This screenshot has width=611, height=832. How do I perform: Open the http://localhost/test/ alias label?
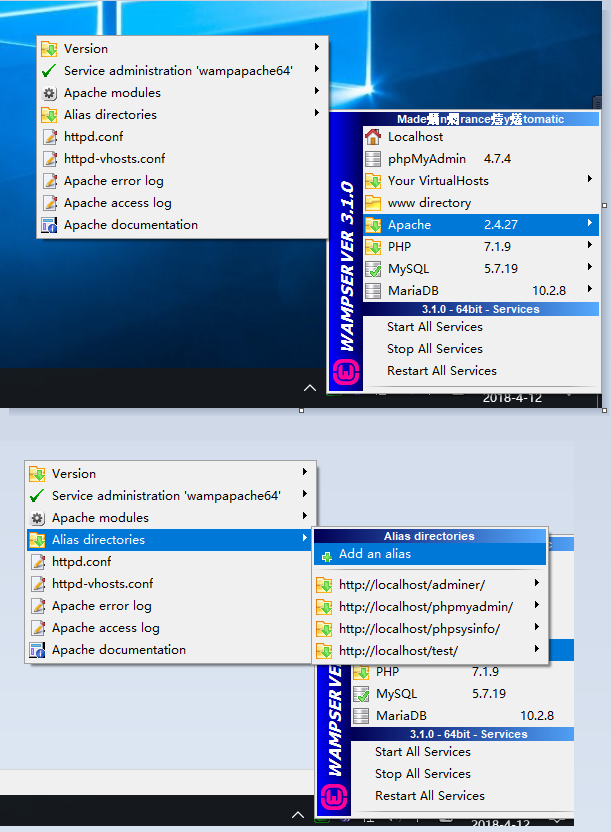398,650
